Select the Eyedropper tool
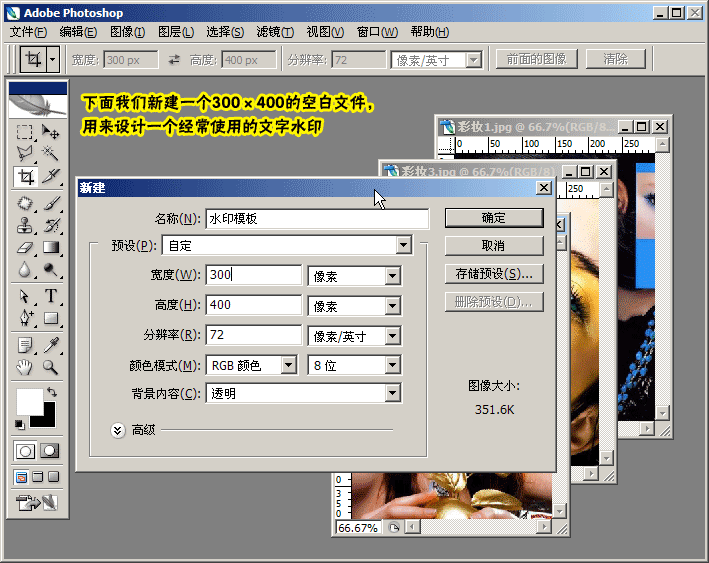This screenshot has height=563, width=709. (x=50, y=345)
